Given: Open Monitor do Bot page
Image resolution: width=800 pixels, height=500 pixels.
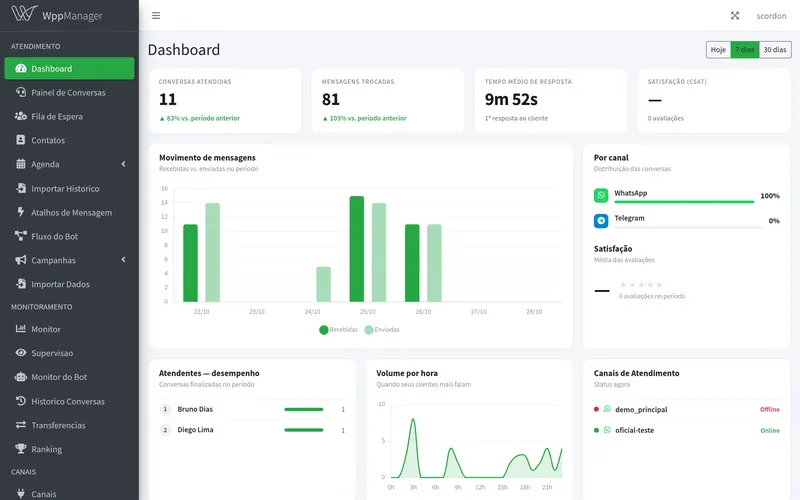Looking at the screenshot, I should click(69, 377).
